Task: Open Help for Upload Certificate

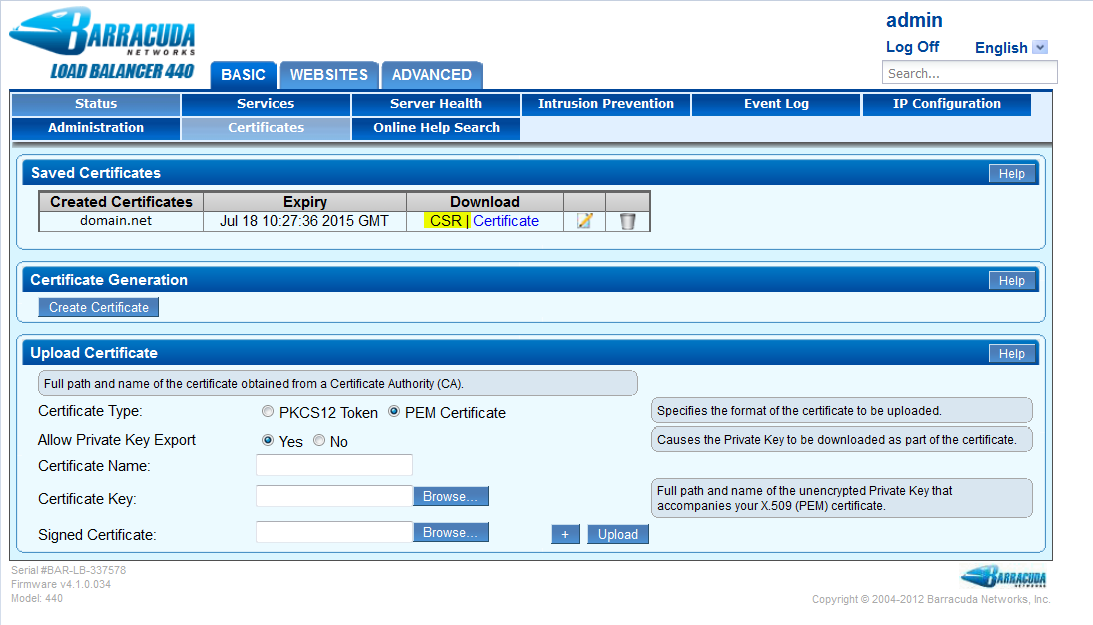Action: point(1011,354)
